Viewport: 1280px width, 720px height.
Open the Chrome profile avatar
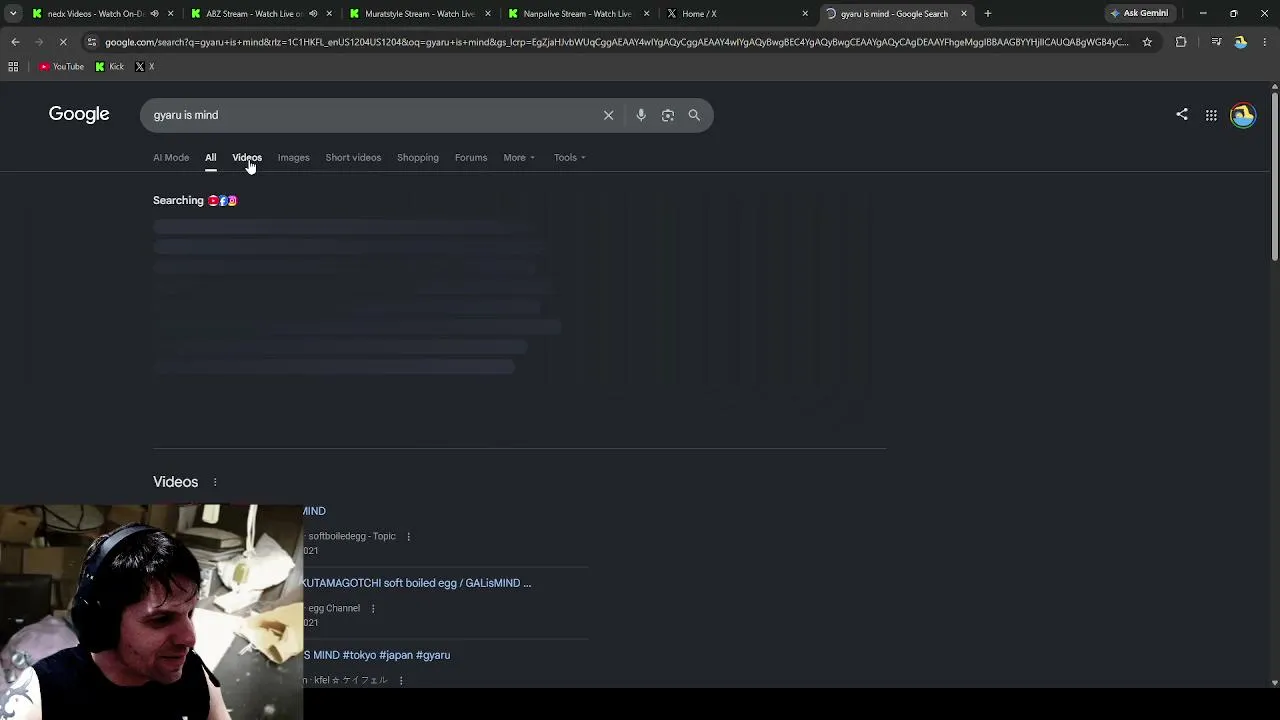1241,42
